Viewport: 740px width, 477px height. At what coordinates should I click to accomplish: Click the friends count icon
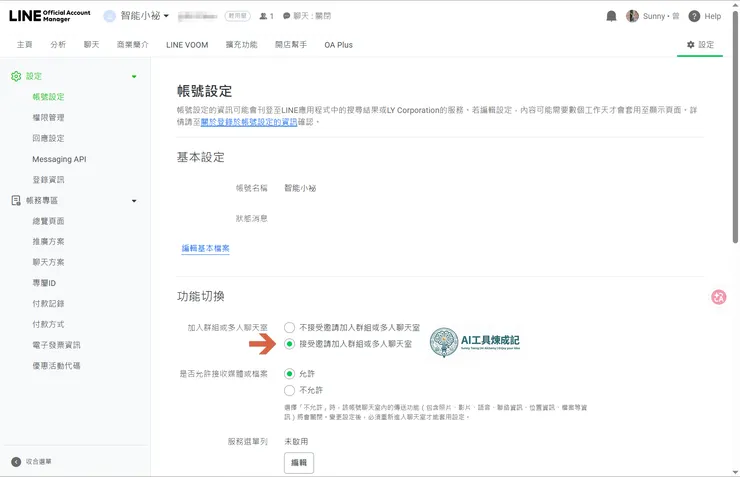point(263,16)
